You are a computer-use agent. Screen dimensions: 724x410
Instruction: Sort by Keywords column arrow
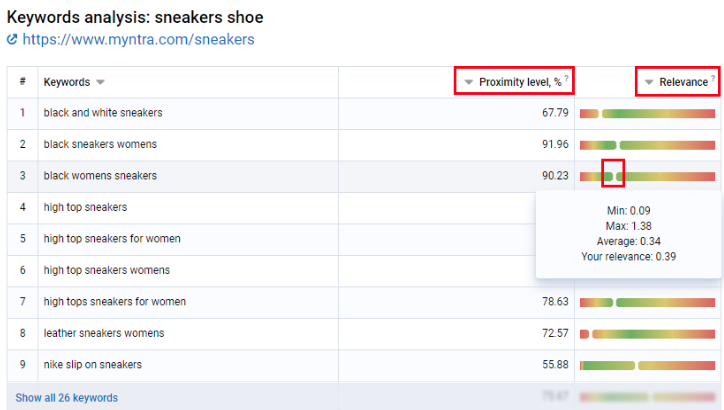100,82
